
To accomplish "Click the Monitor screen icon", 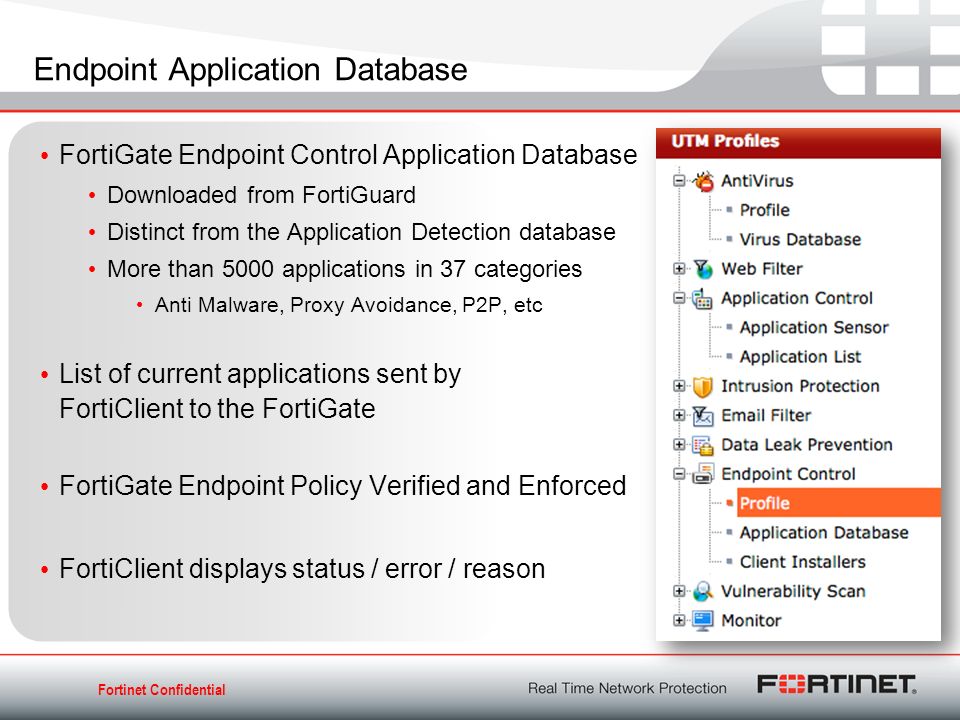I will tap(703, 621).
